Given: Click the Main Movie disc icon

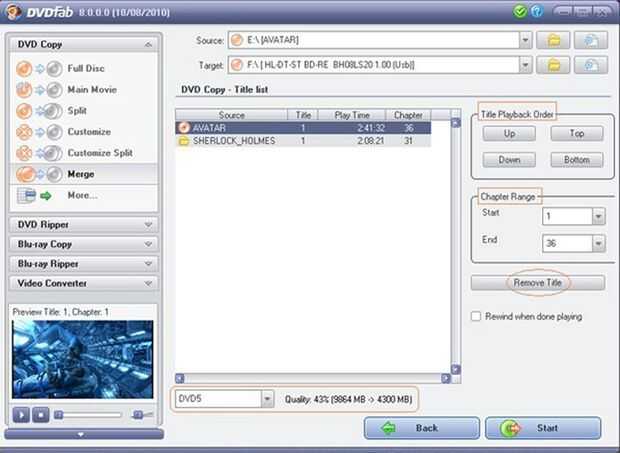Looking at the screenshot, I should 24,90.
